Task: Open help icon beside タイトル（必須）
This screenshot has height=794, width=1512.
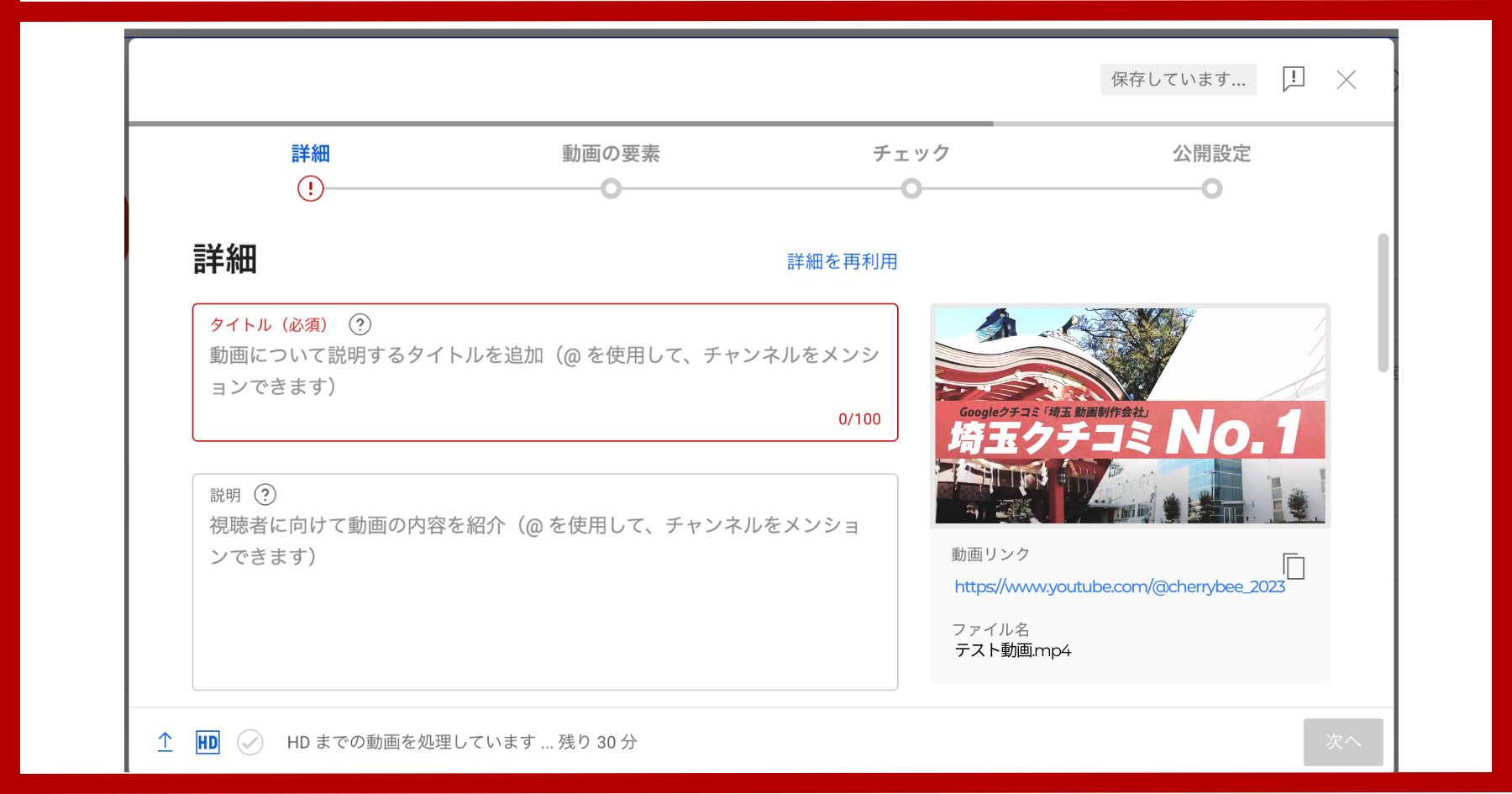Action: (360, 324)
